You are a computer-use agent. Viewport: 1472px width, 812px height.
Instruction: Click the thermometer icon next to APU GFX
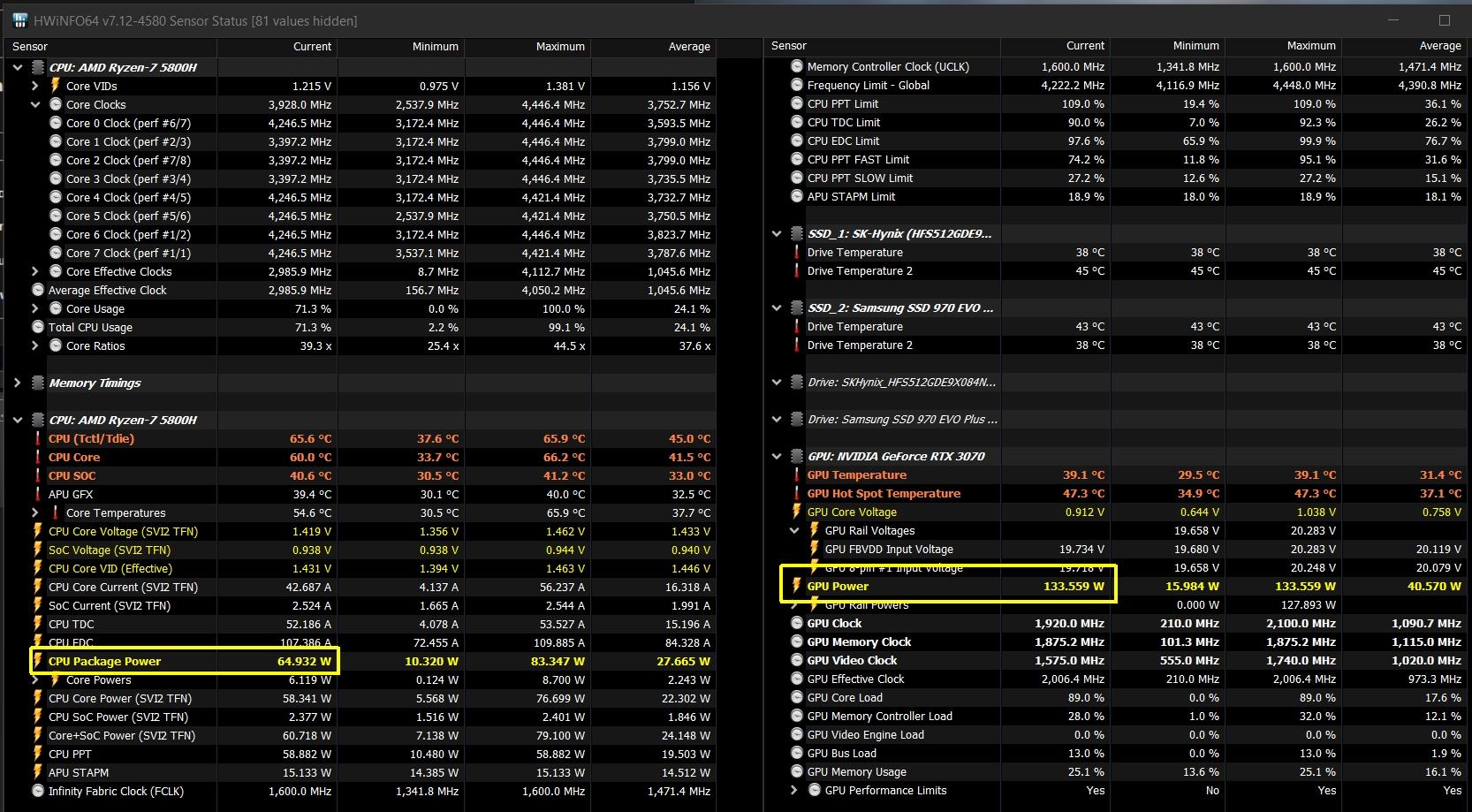click(x=38, y=494)
